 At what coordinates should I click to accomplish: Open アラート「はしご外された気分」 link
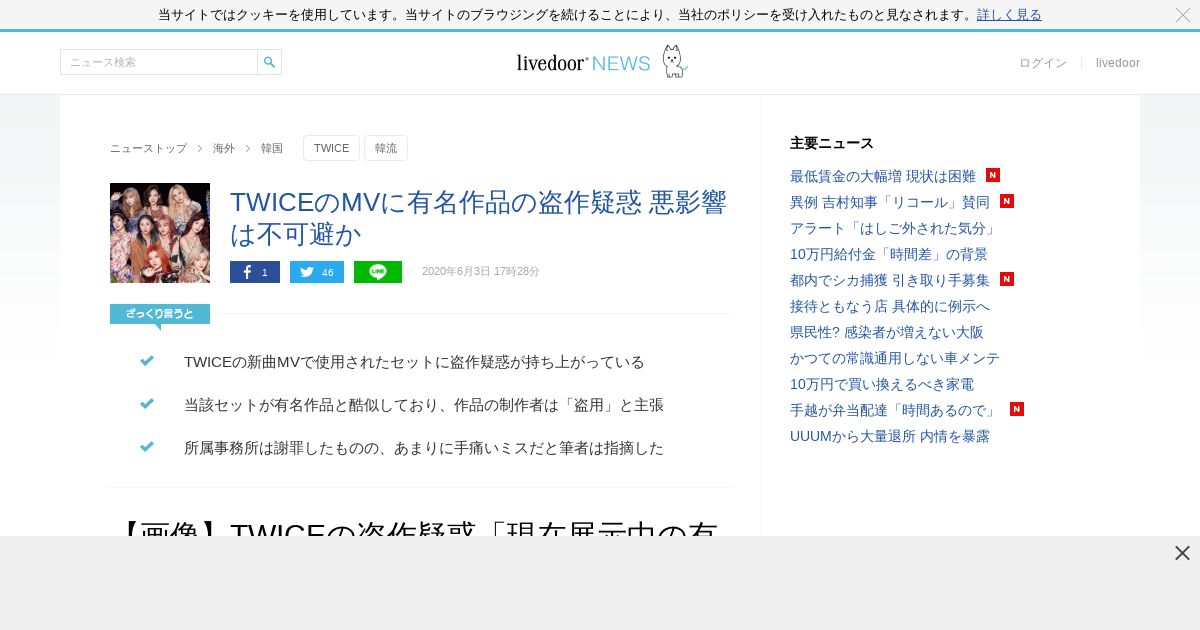pos(895,228)
